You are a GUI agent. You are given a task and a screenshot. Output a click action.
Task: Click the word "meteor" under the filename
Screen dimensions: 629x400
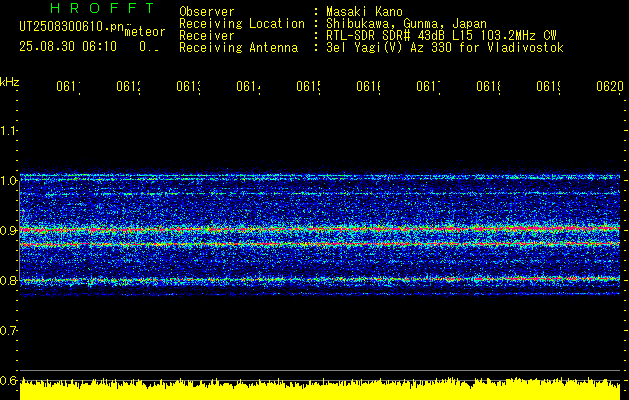[145, 32]
